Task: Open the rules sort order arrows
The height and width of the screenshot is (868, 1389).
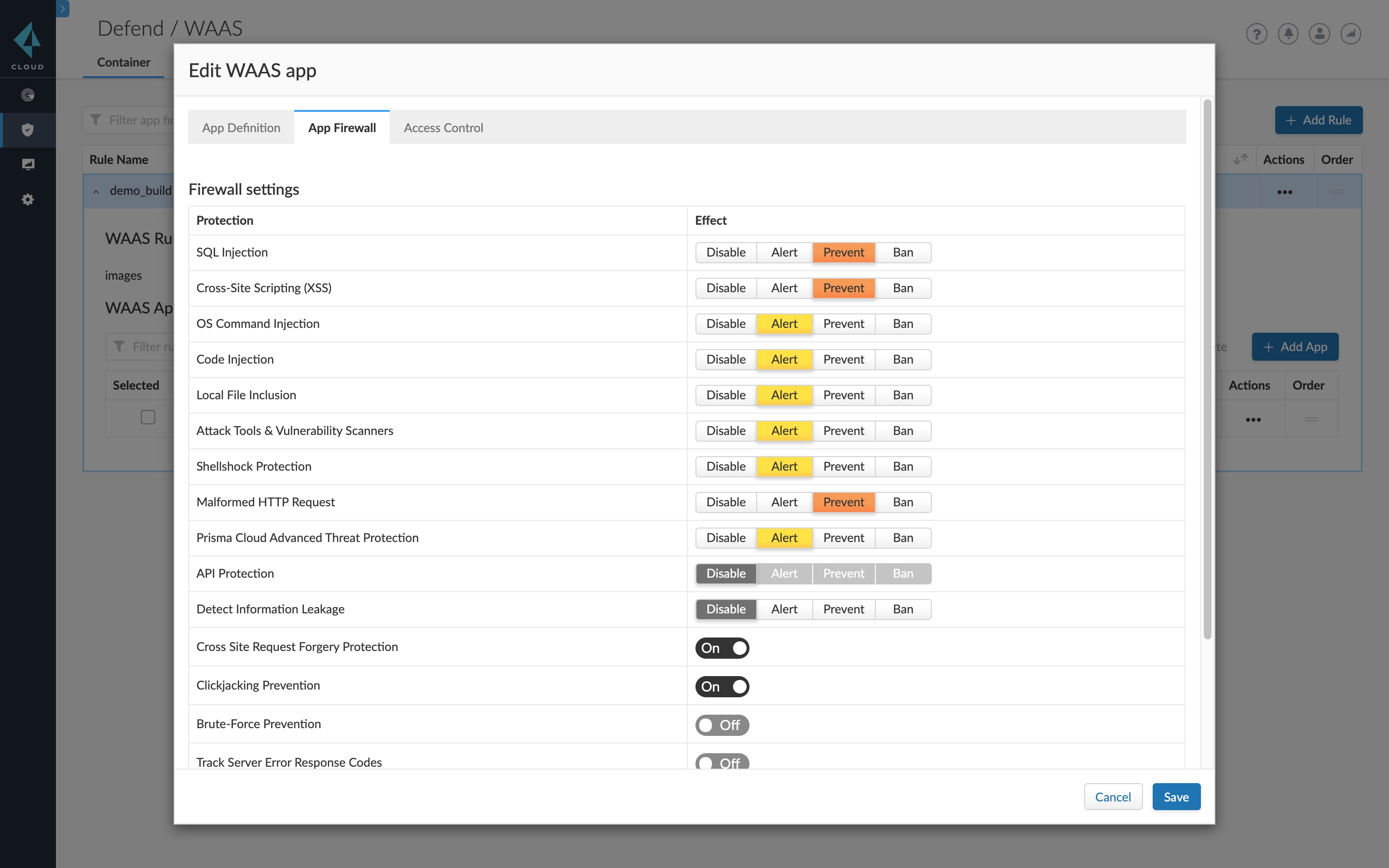Action: 1240,159
